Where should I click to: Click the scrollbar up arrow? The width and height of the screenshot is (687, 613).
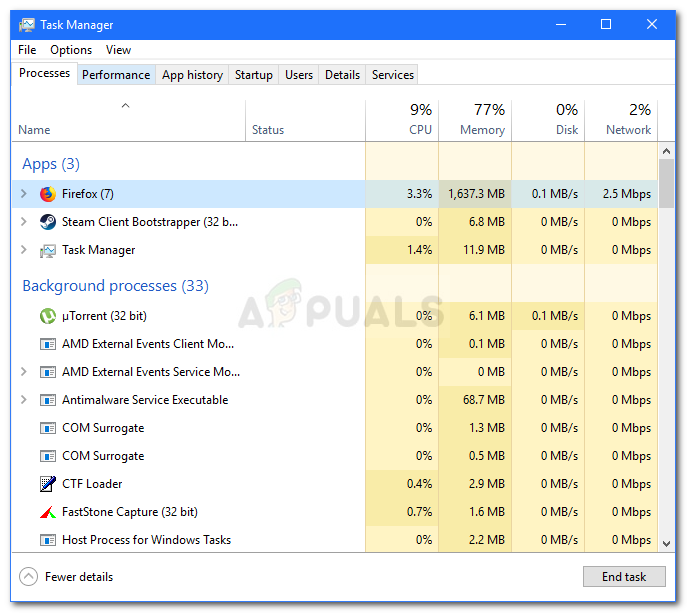[x=666, y=151]
